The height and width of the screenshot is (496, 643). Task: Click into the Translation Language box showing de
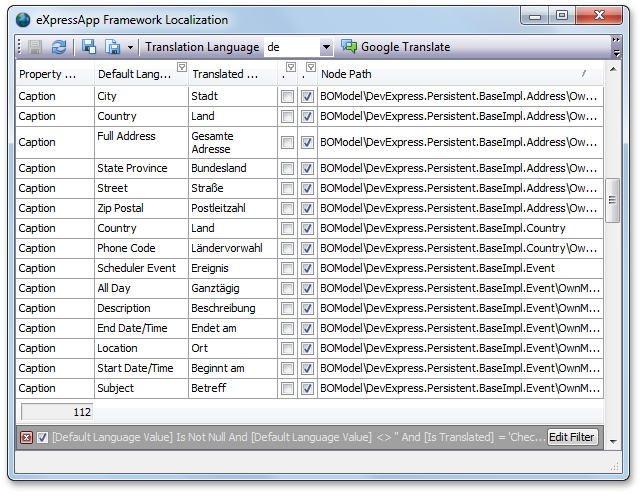(x=292, y=47)
